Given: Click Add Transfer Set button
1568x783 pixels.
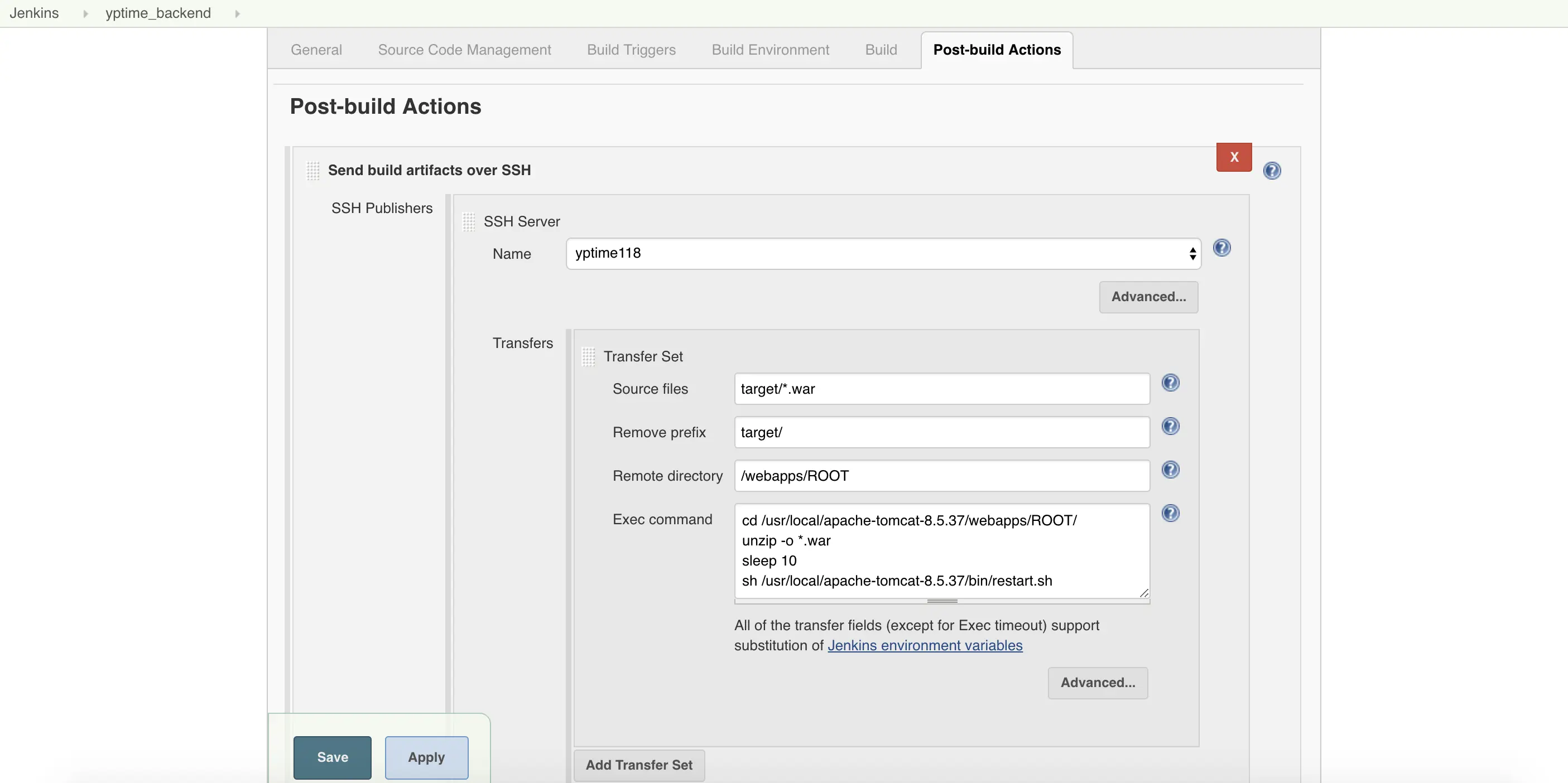Looking at the screenshot, I should tap(638, 765).
